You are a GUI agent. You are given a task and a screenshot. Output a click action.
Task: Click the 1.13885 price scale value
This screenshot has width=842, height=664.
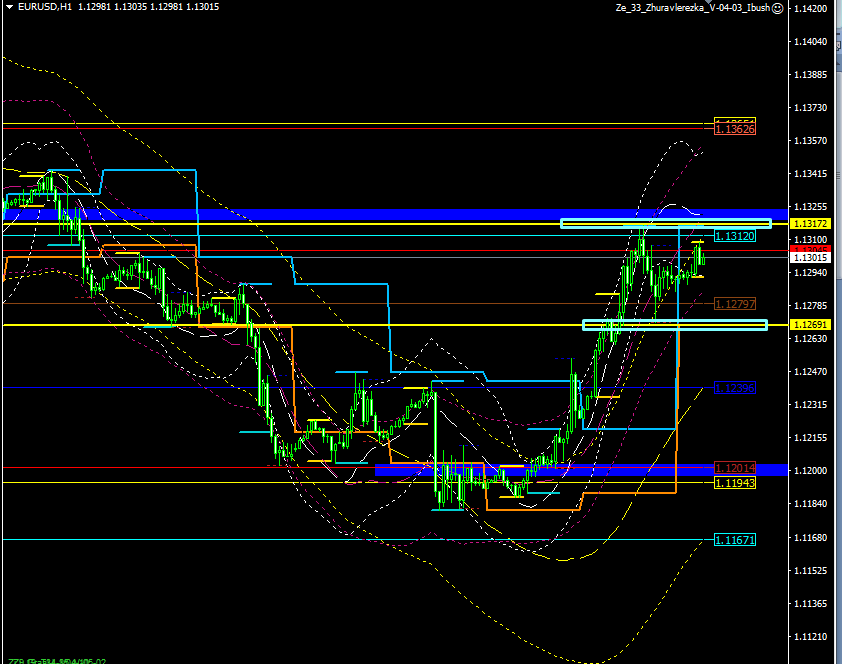tap(810, 75)
